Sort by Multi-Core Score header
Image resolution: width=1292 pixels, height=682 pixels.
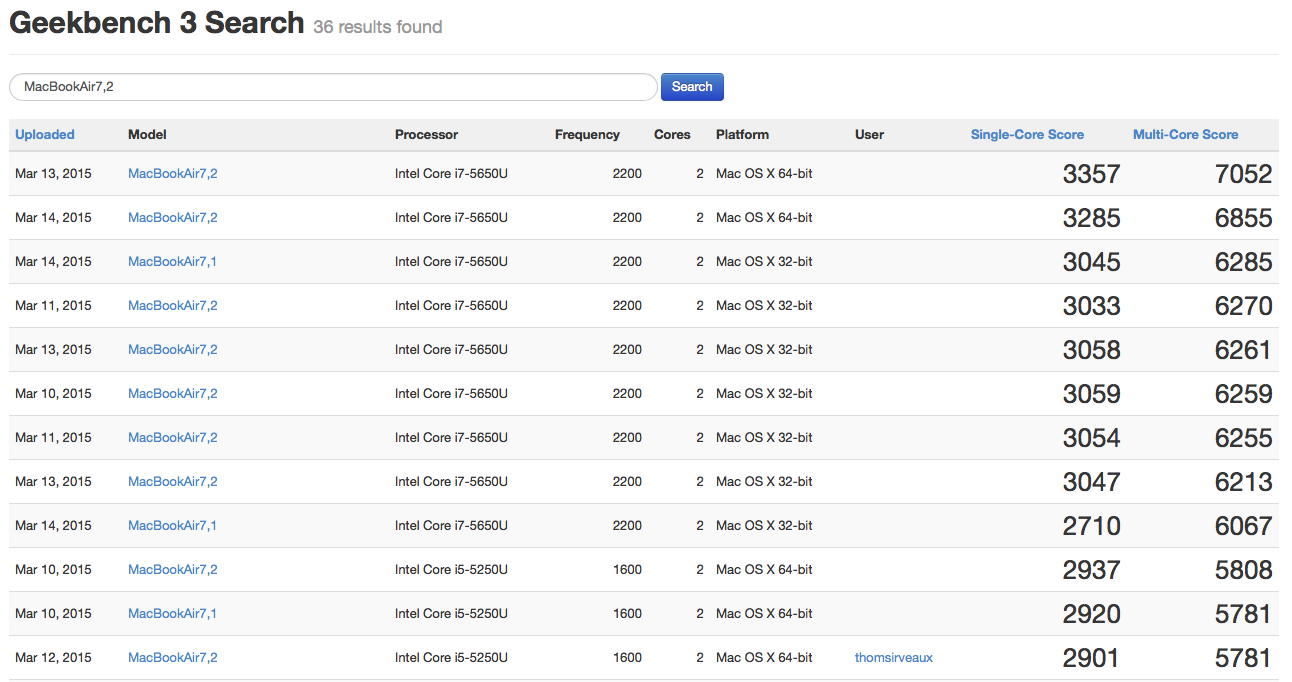coord(1185,134)
